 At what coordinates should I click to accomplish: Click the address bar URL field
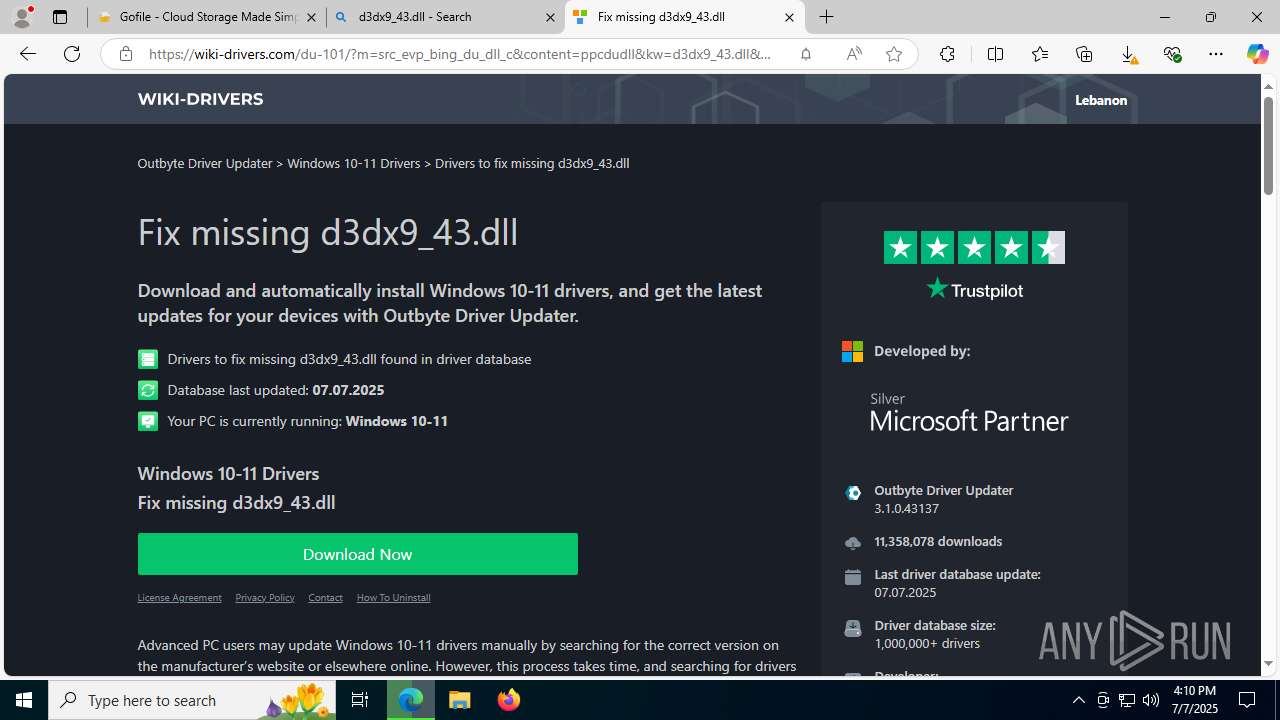point(460,54)
